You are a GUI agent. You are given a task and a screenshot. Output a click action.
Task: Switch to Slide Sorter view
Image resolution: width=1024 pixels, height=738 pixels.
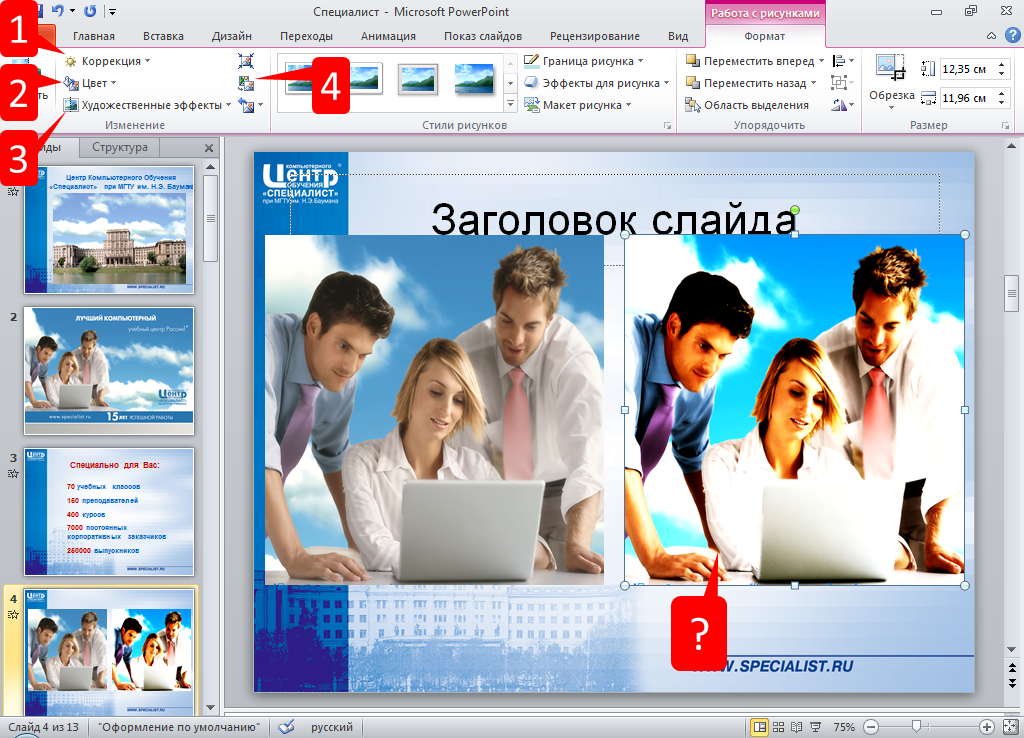[778, 727]
